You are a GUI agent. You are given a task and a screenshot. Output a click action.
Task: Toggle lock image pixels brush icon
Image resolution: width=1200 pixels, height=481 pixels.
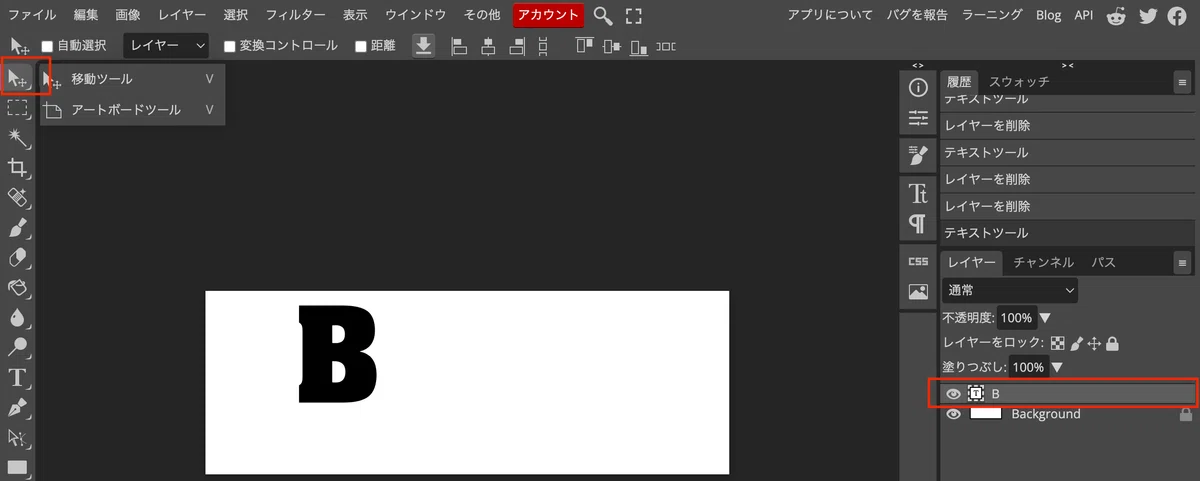pyautogui.click(x=1076, y=343)
